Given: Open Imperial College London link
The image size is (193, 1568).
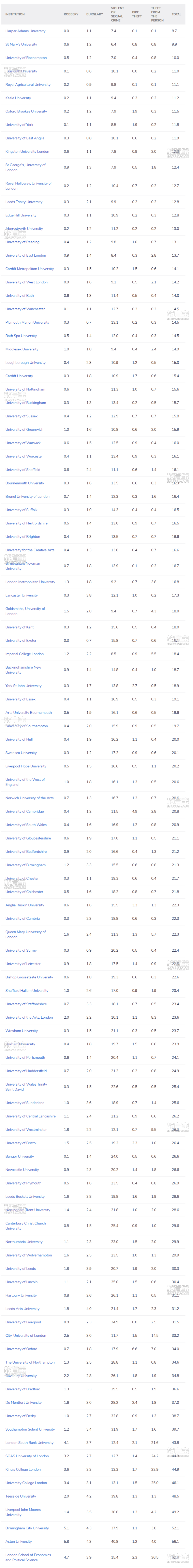Looking at the screenshot, I should coord(24,654).
